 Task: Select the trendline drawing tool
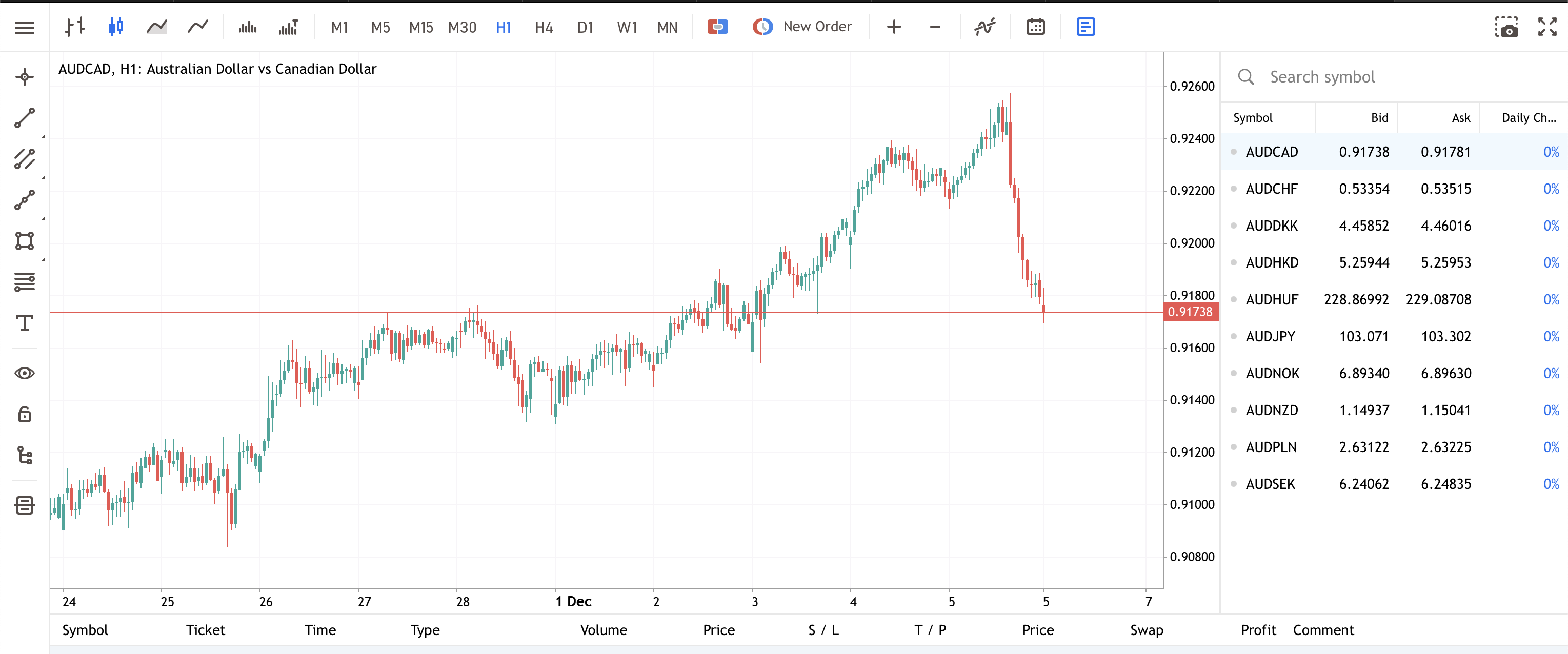[23, 117]
